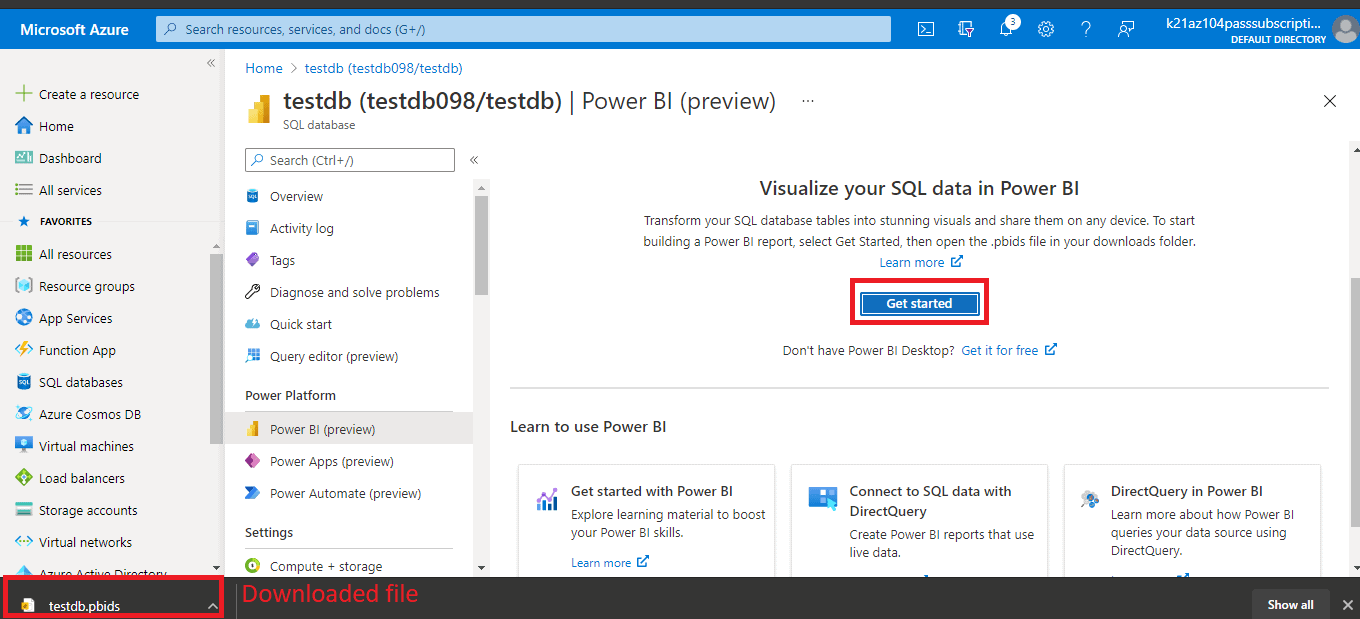Screen dimensions: 1360x619
Task: Open the Activity log
Action: point(303,227)
